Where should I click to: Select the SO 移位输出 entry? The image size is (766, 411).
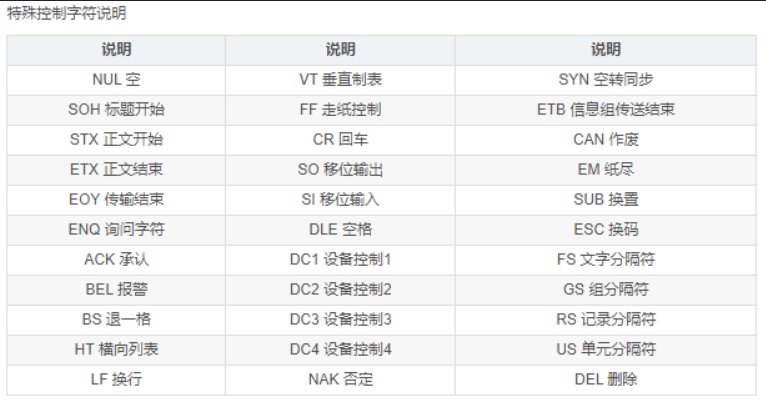coord(340,169)
